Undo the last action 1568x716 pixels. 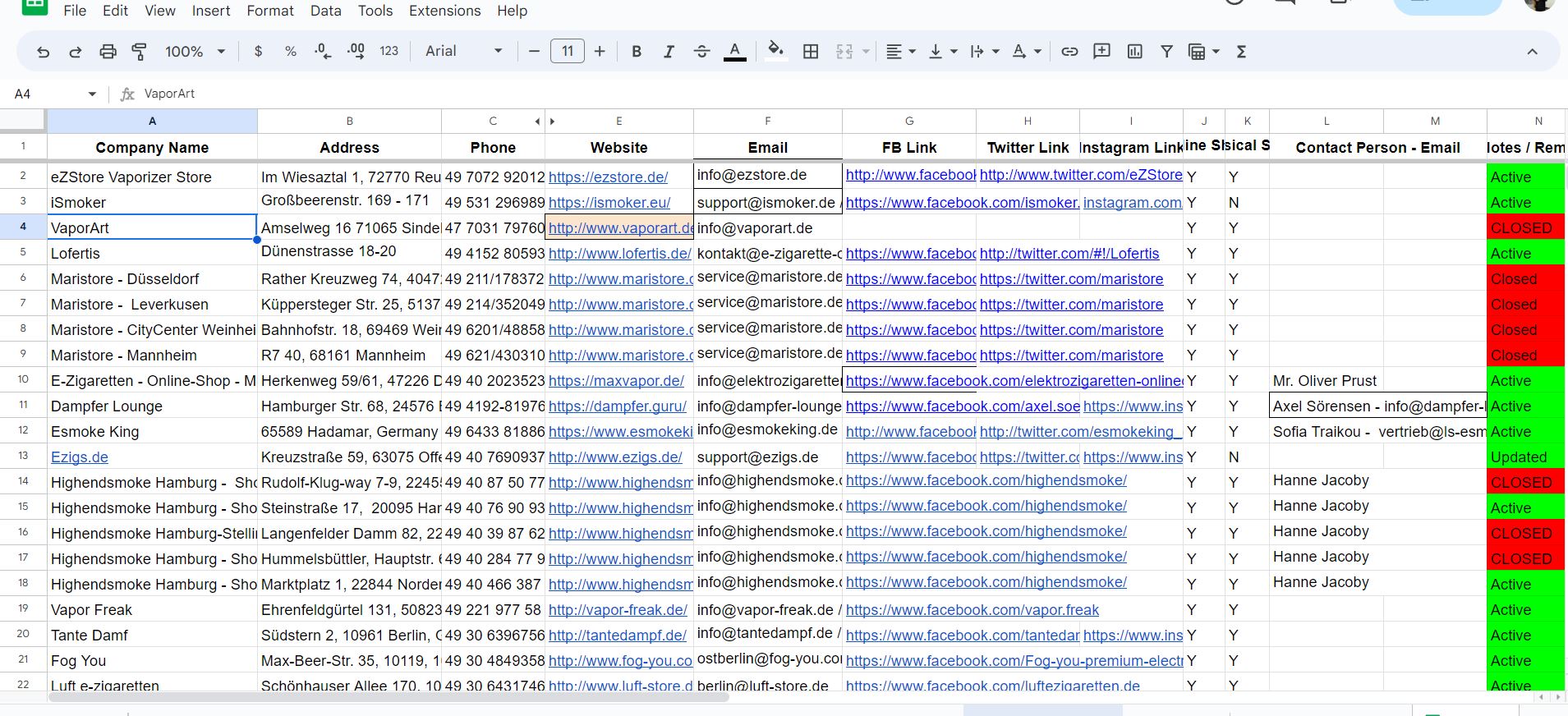pyautogui.click(x=44, y=52)
